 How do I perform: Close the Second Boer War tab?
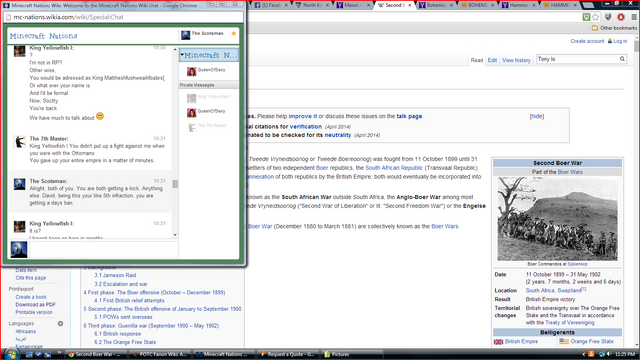click(x=410, y=5)
